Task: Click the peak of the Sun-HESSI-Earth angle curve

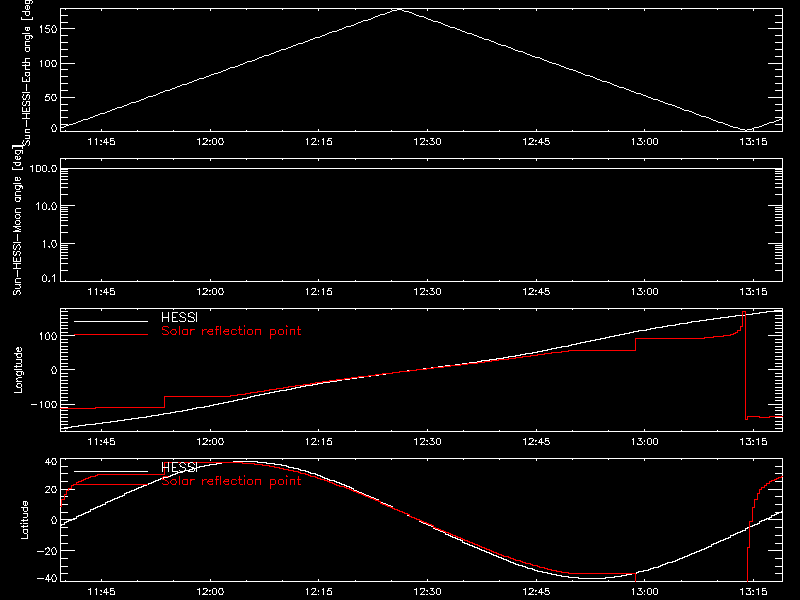Action: pyautogui.click(x=399, y=9)
